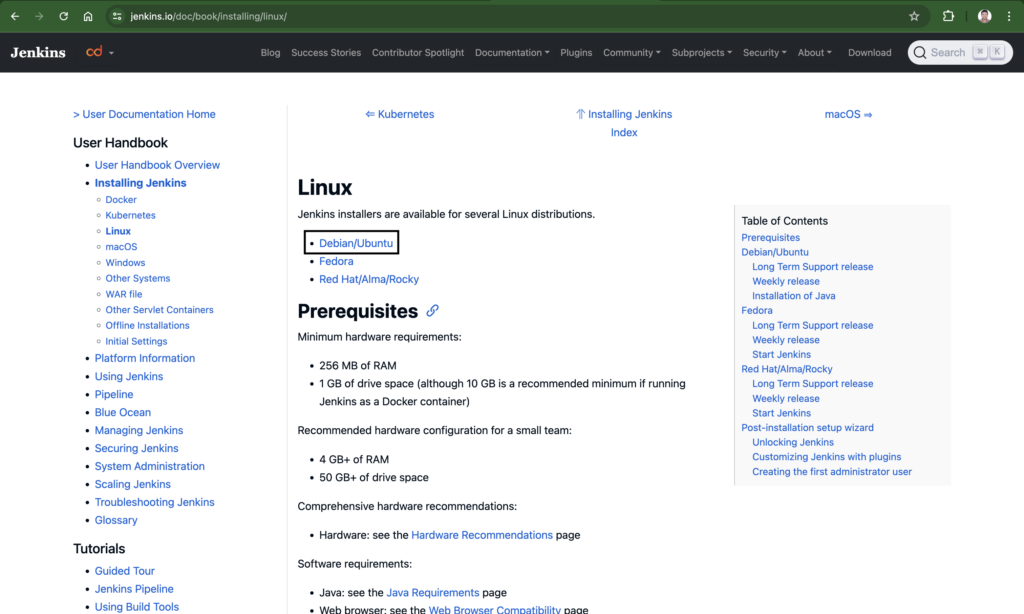Open the Security dropdown menu

(764, 52)
